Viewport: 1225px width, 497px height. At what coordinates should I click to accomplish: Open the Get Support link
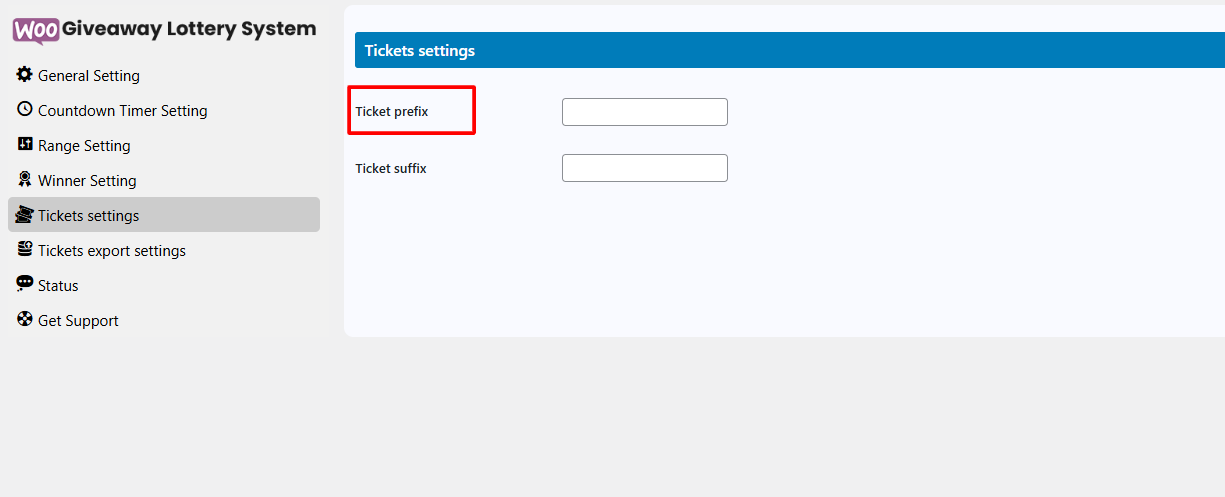click(78, 321)
